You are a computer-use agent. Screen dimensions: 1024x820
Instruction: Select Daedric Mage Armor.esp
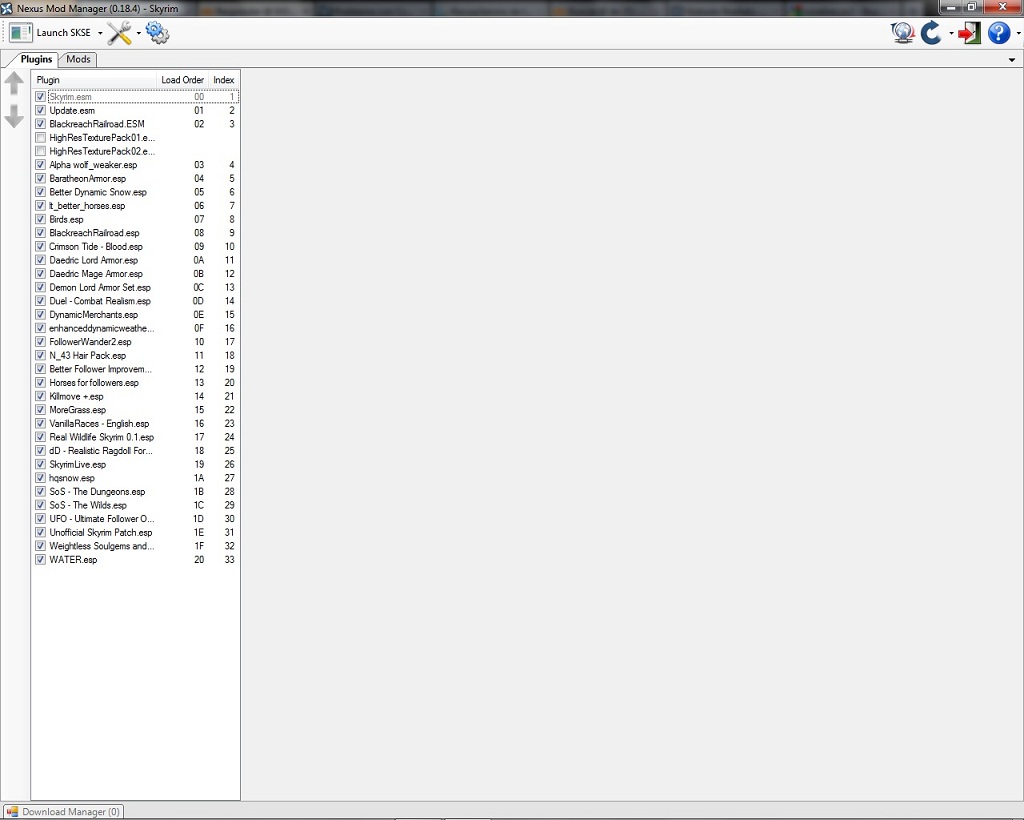(x=136, y=274)
